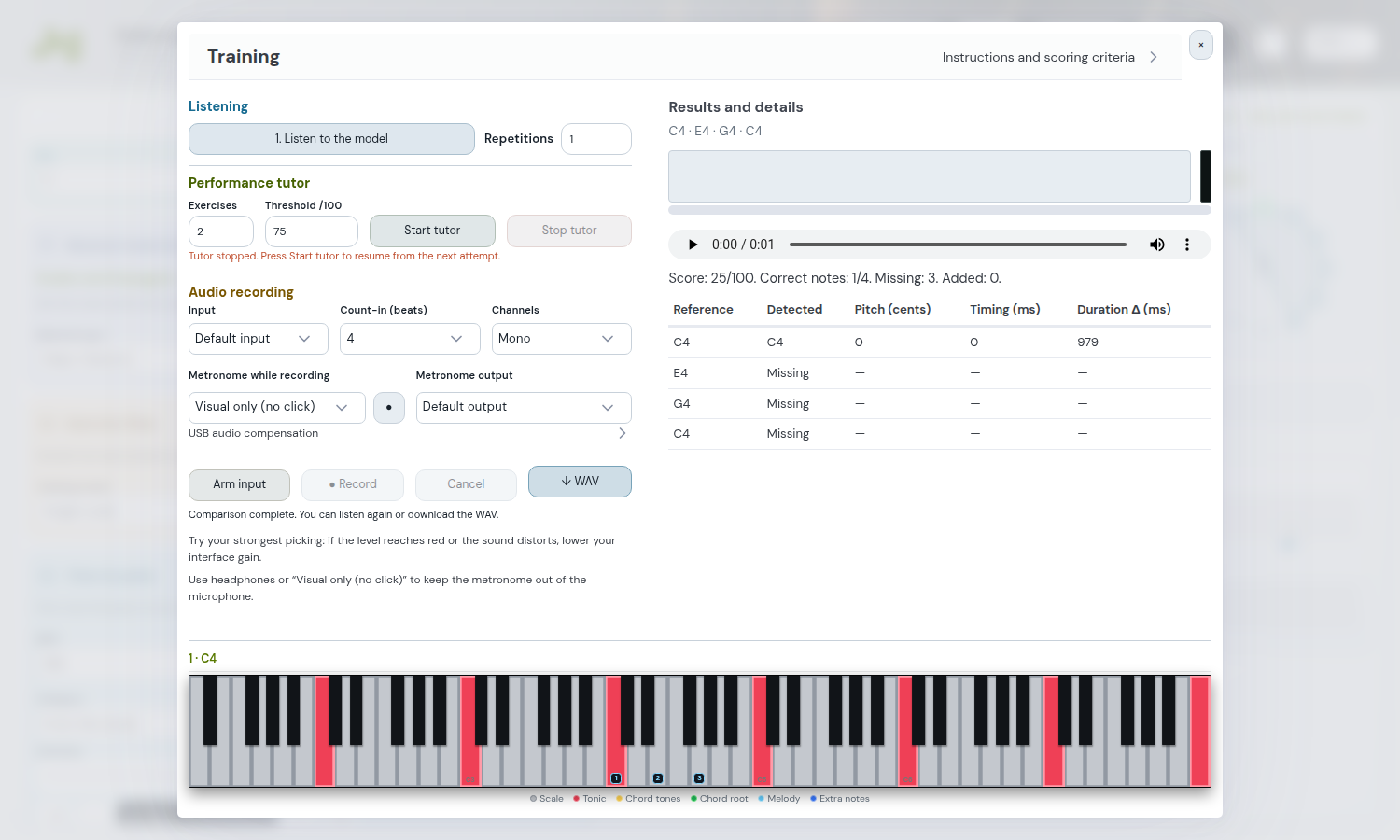Click the Reference column header
Screen dimensions: 1400x840
(703, 310)
